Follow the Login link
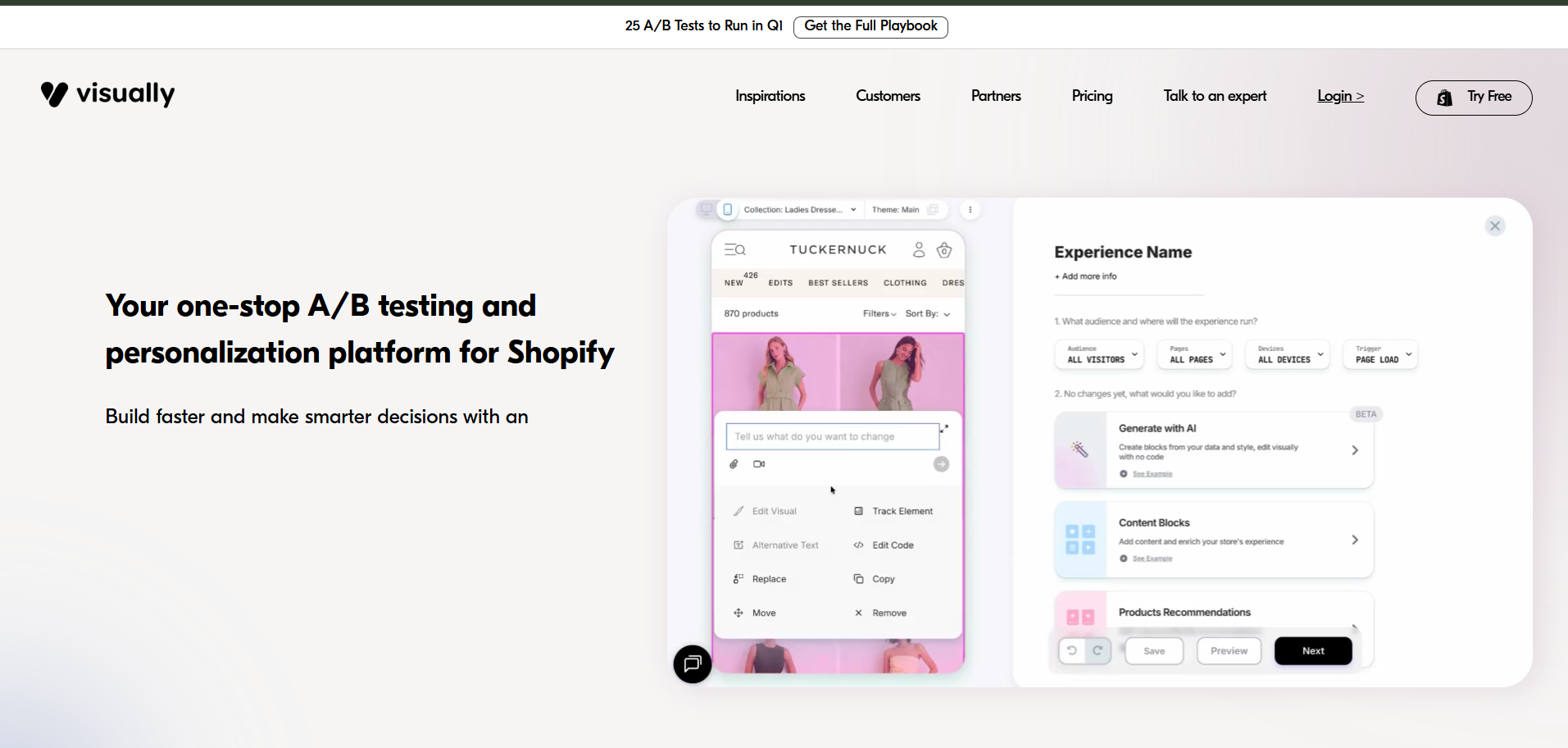The height and width of the screenshot is (748, 1568). [1340, 97]
